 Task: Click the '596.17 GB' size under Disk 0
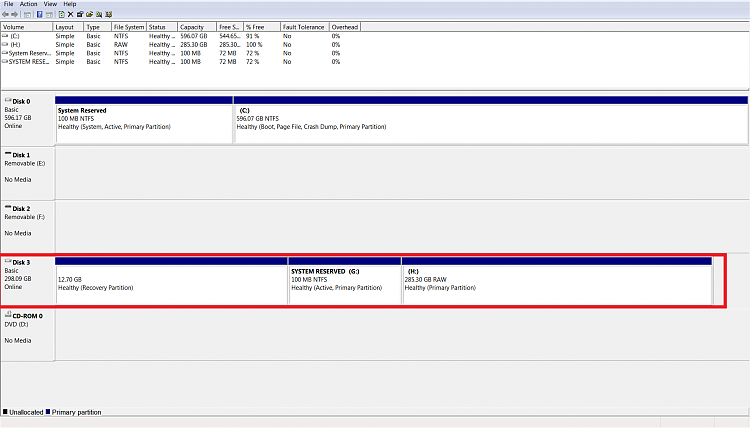[x=18, y=118]
